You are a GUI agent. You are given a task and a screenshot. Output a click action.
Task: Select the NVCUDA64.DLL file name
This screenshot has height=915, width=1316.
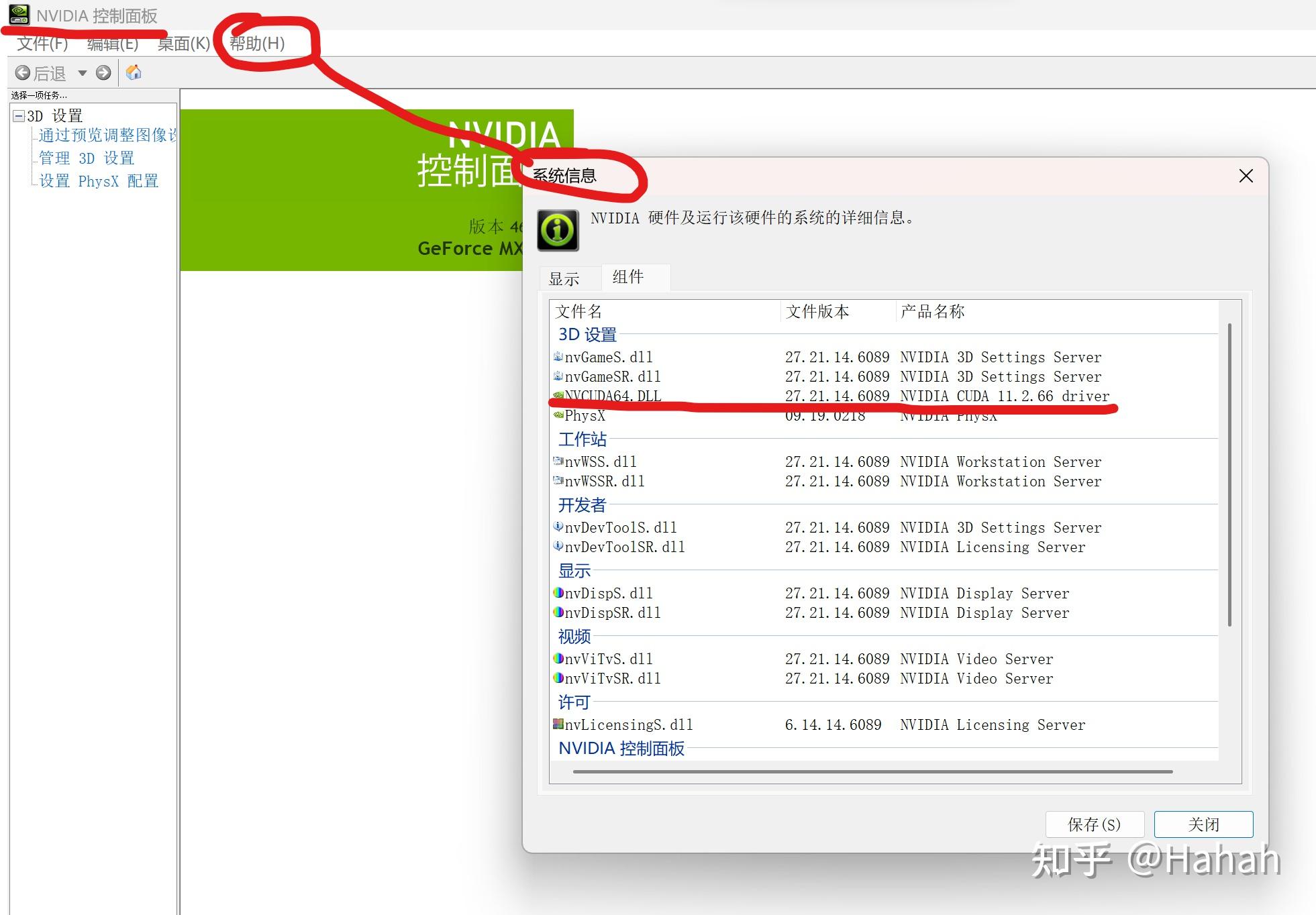(613, 396)
